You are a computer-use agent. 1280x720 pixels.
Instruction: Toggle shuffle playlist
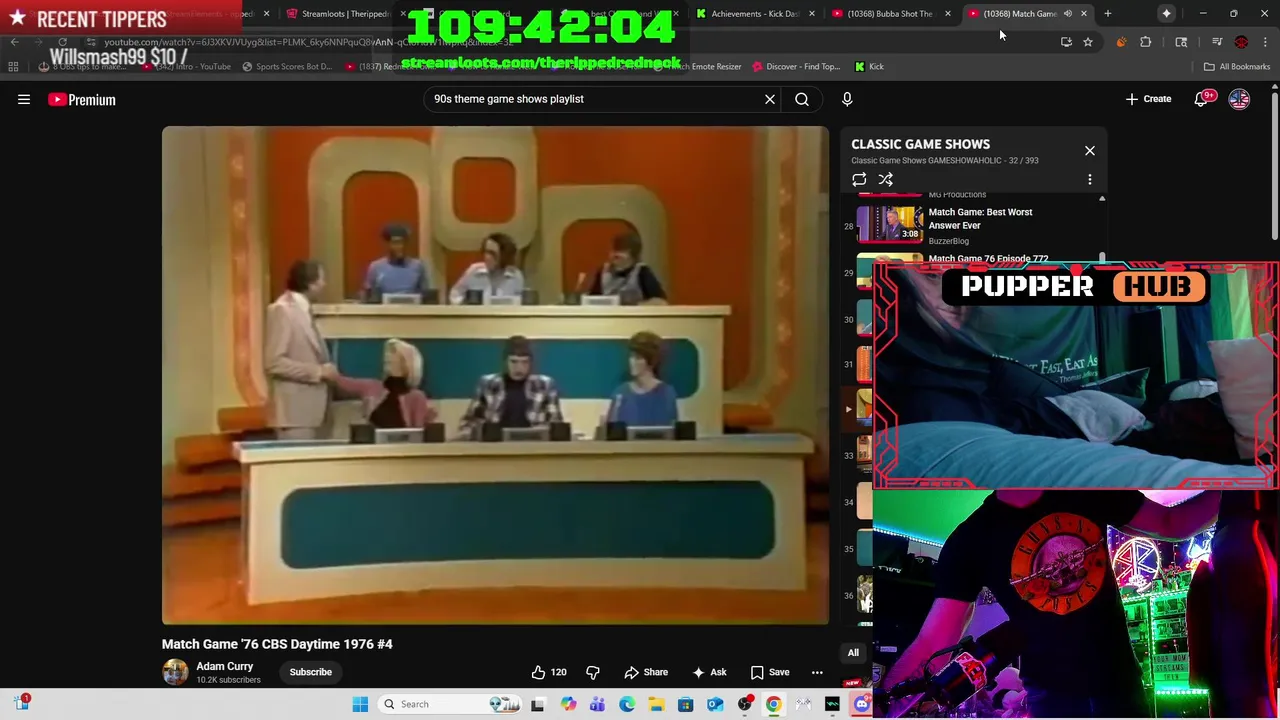pos(885,180)
